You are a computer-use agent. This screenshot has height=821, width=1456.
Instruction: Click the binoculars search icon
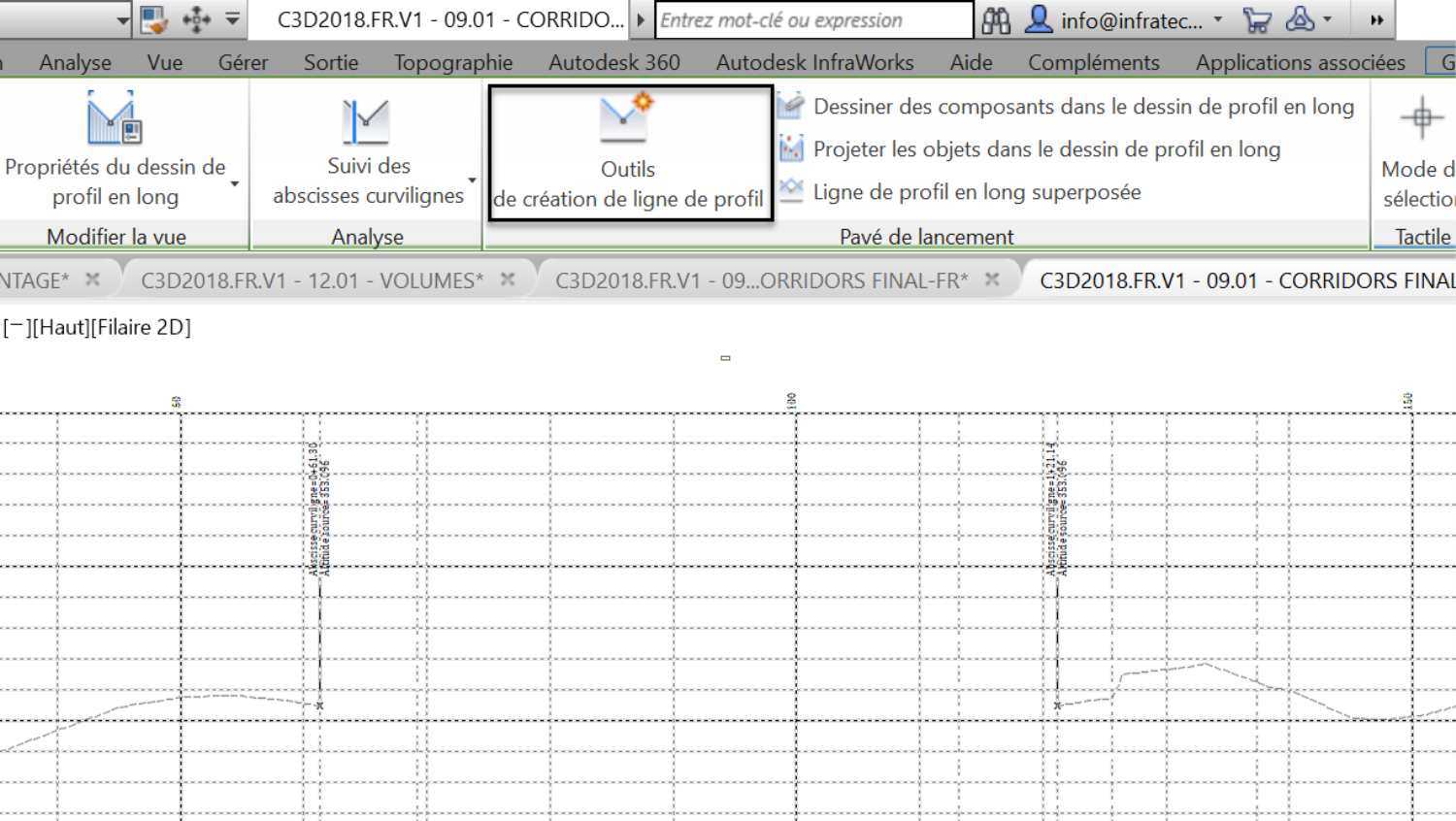pyautogui.click(x=996, y=19)
